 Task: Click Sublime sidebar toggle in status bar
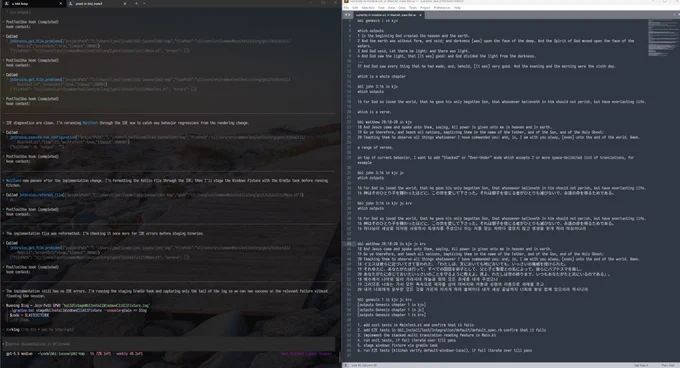347,365
